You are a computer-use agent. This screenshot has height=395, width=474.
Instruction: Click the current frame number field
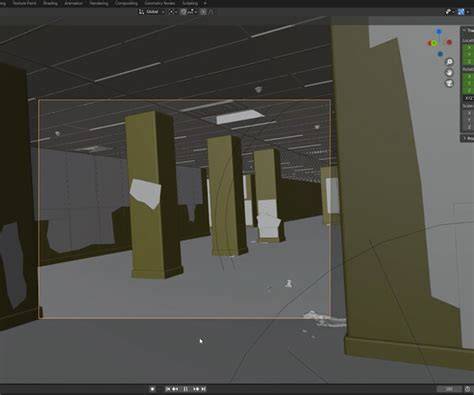tap(449, 389)
